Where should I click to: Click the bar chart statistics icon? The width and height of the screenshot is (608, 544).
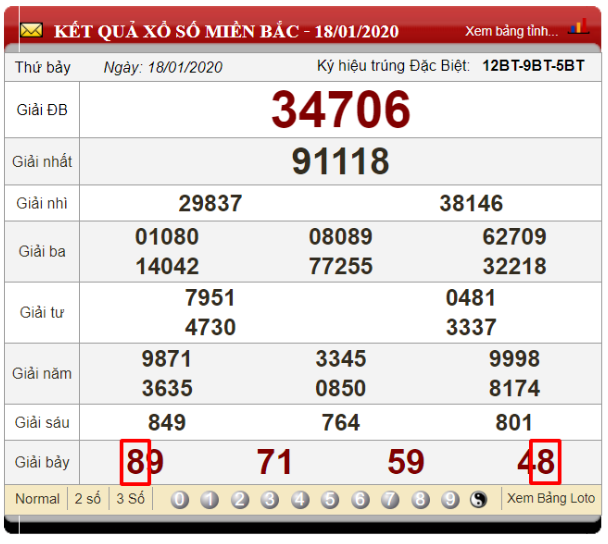coord(578,28)
